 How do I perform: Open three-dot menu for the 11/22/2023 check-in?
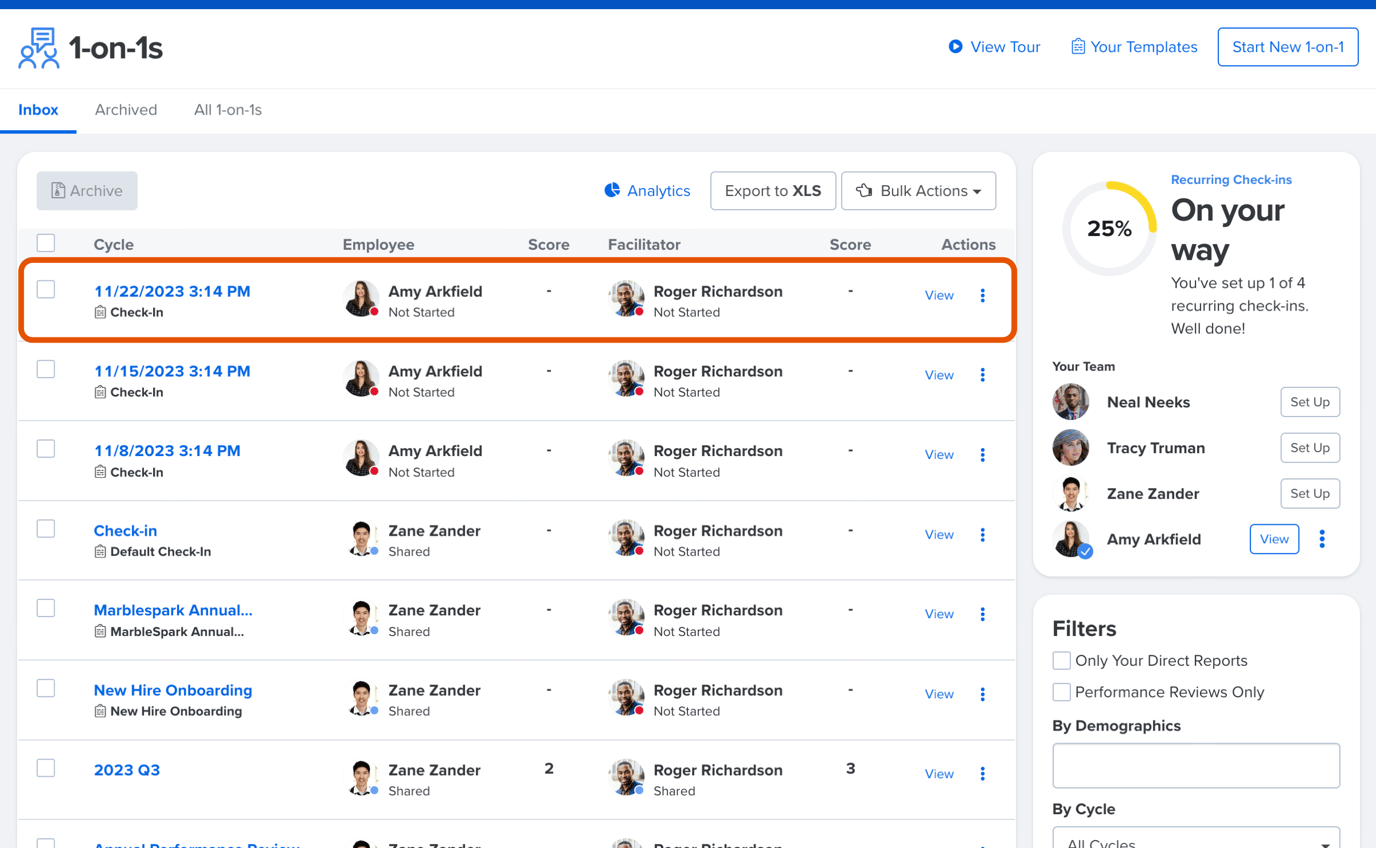[x=982, y=295]
